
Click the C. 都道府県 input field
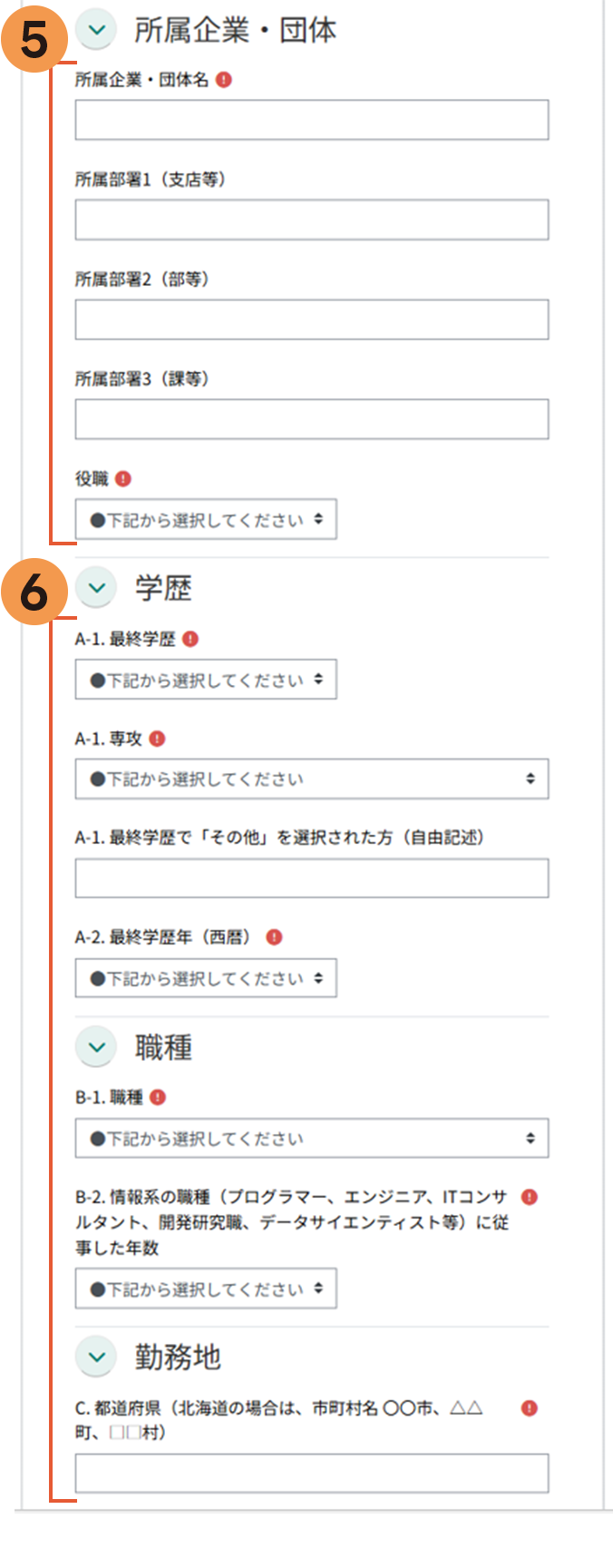point(311,1473)
